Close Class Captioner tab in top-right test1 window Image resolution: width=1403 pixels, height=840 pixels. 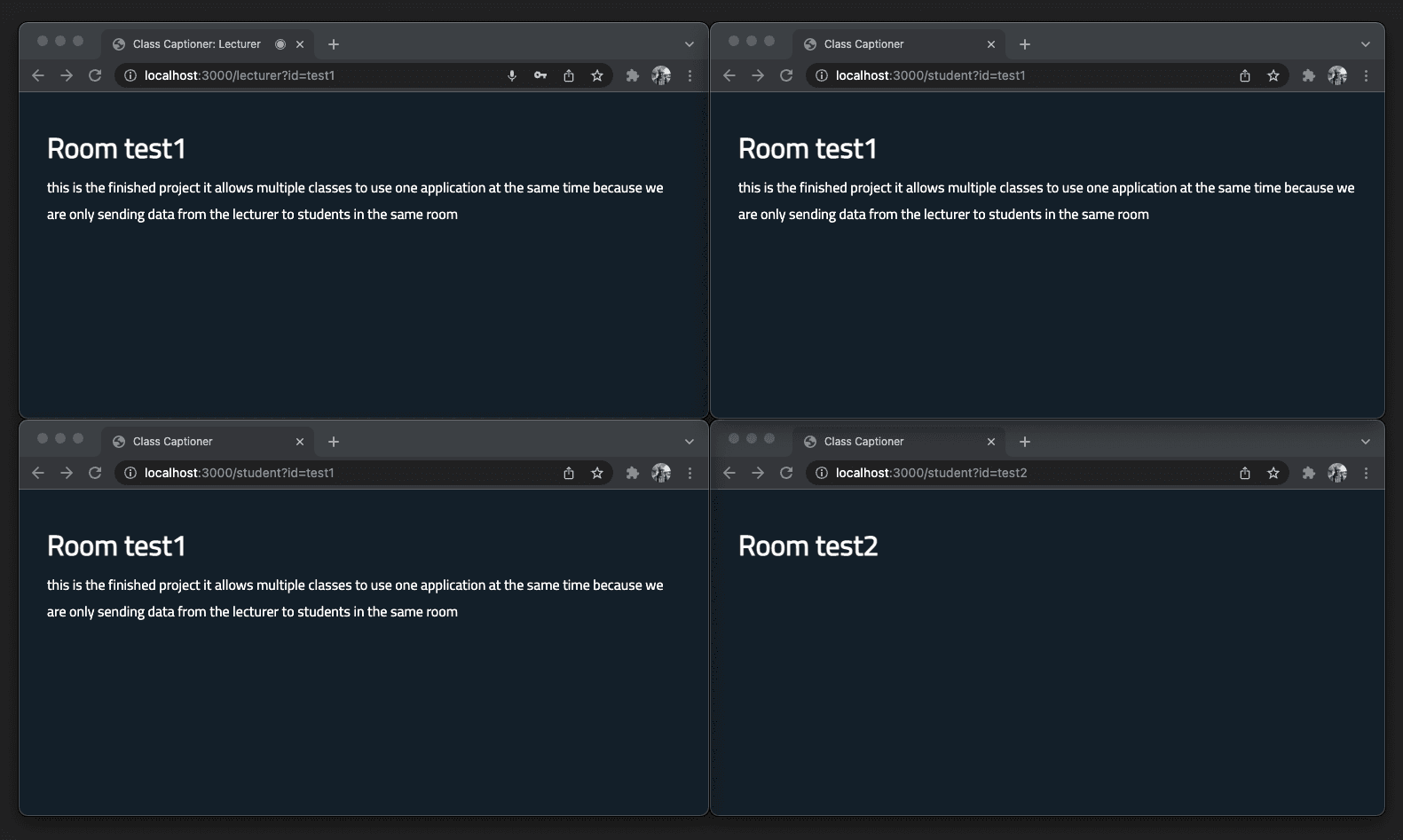991,44
